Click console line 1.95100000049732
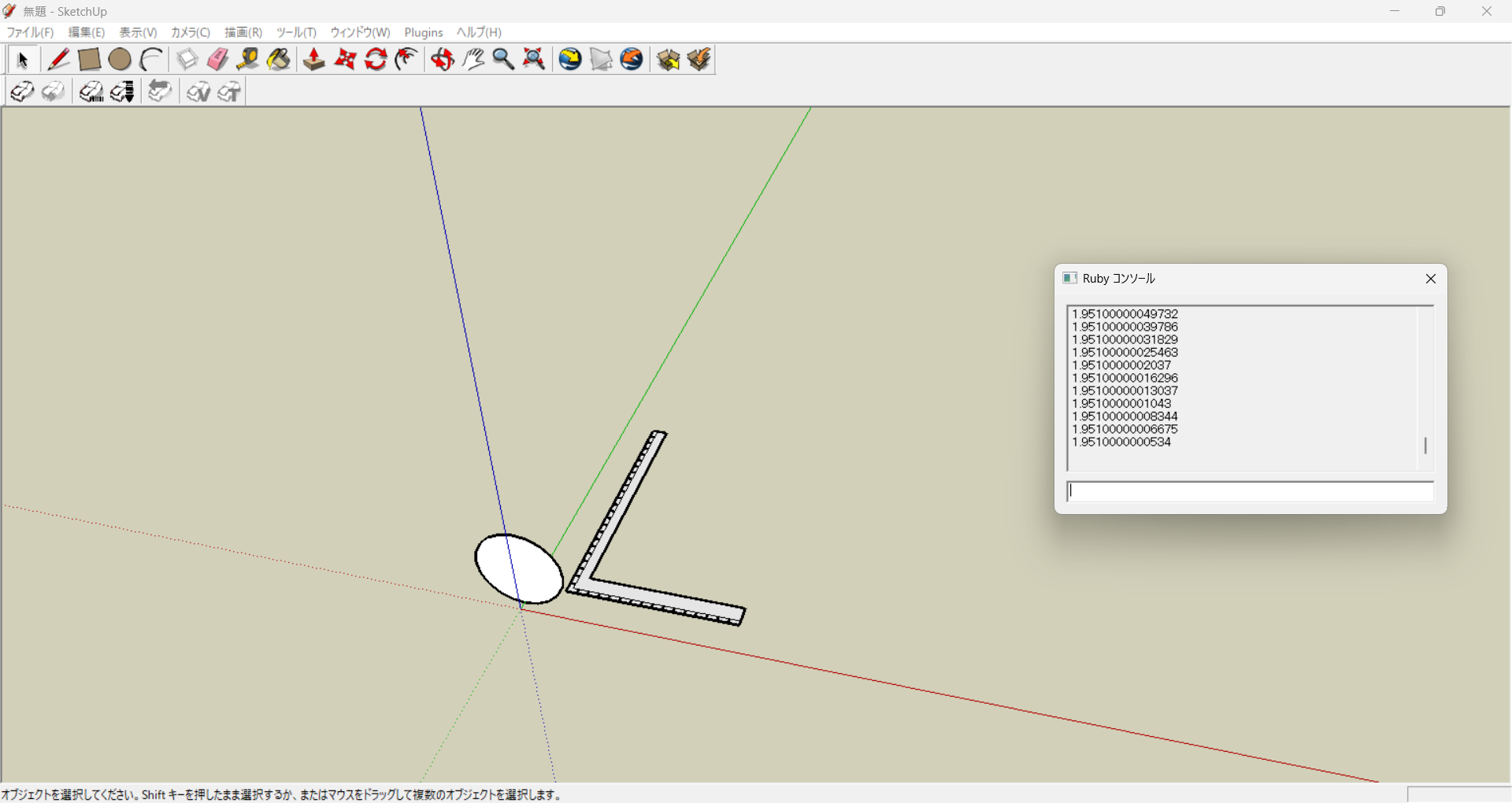 pyautogui.click(x=1125, y=314)
